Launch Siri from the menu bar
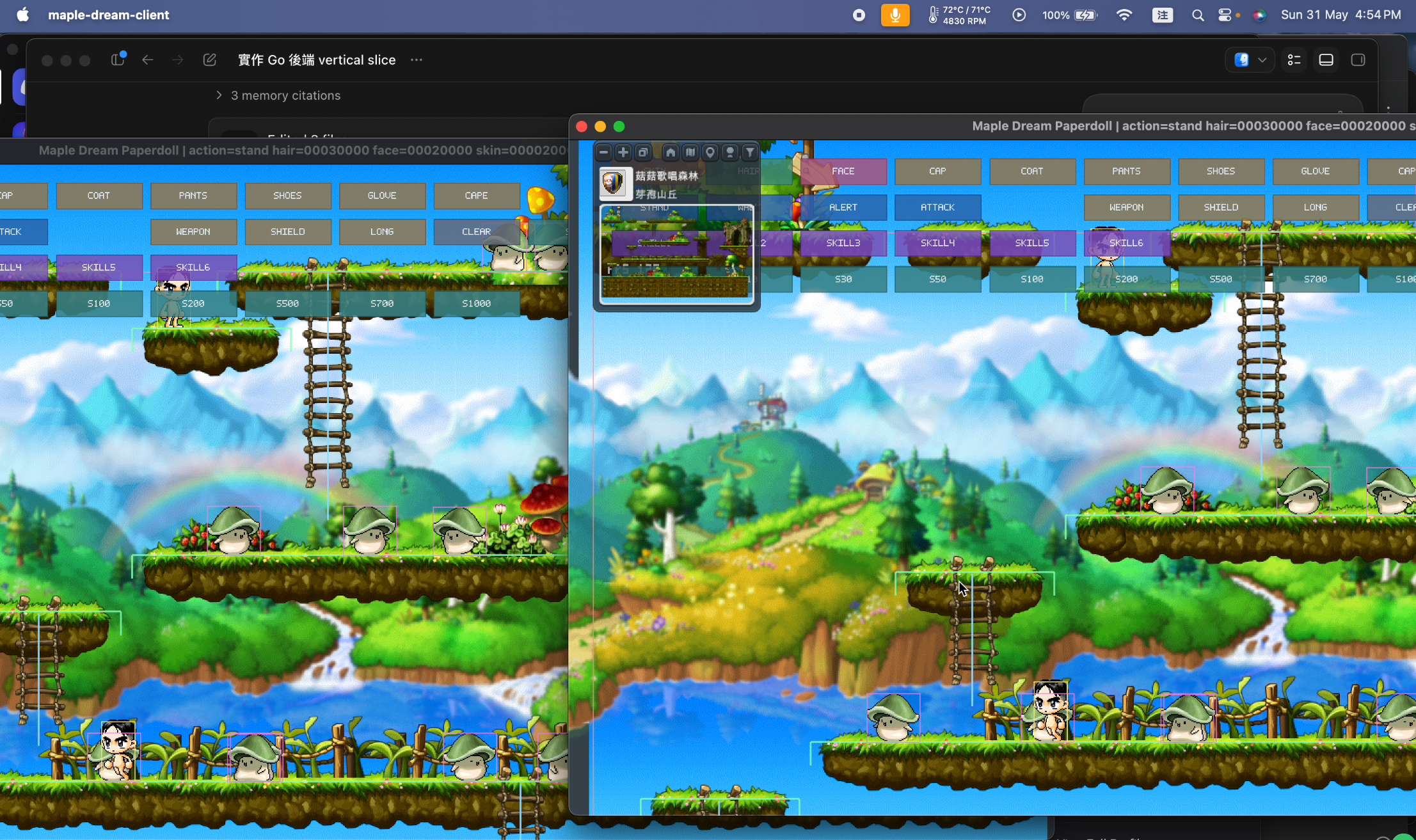Screen dimensions: 1416x840 pyautogui.click(x=1259, y=15)
